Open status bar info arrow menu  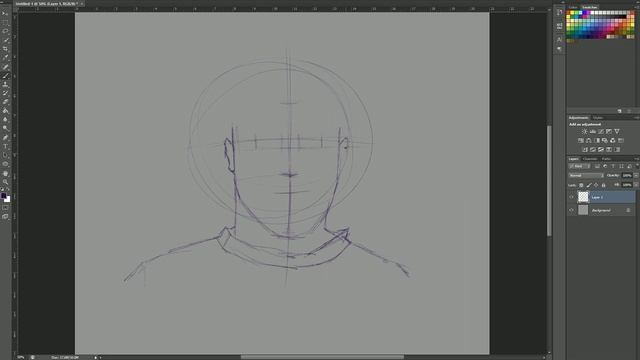pos(96,357)
